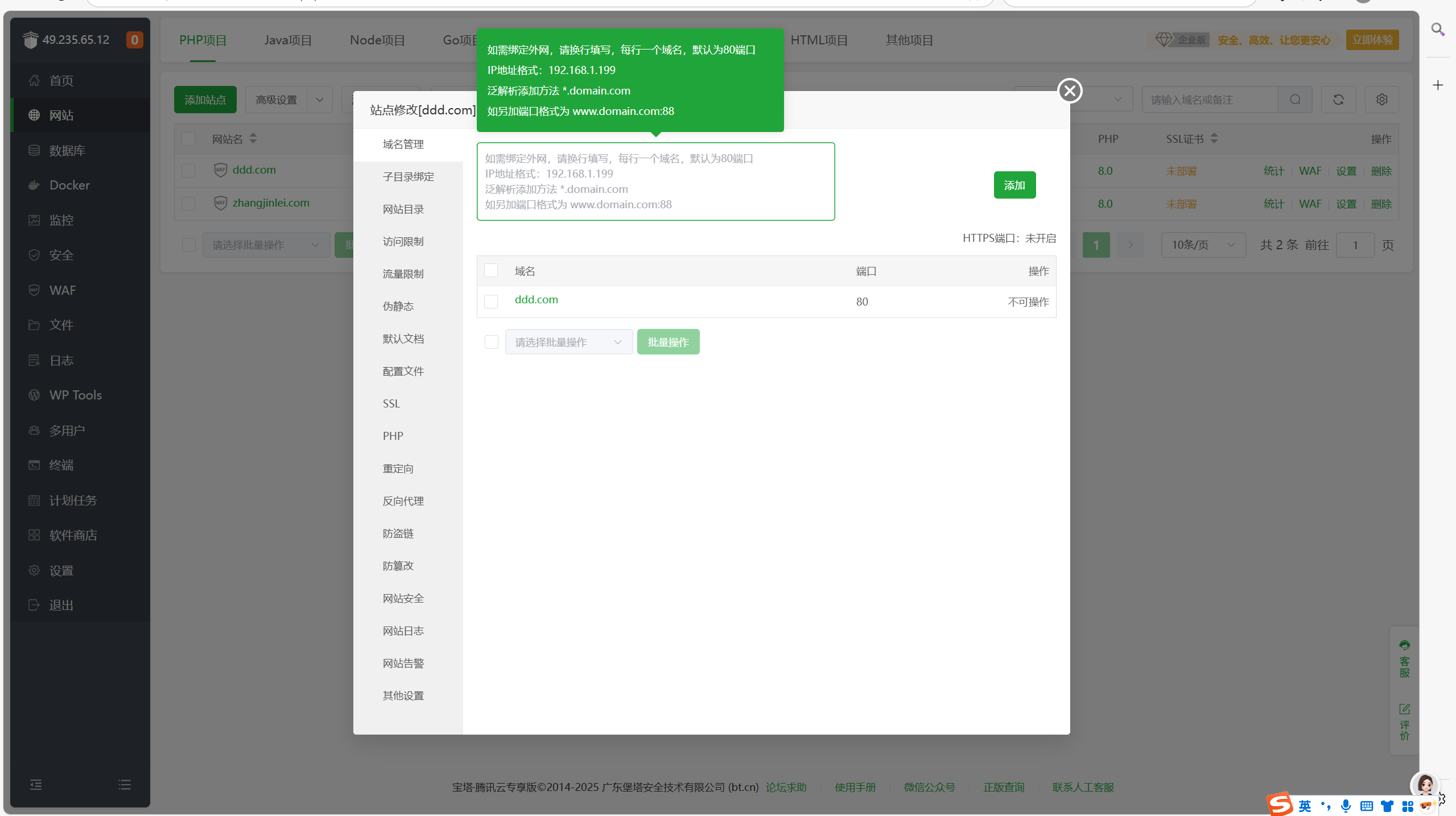Open list settings gear icon
This screenshot has width=1456, height=816.
pos(1381,100)
